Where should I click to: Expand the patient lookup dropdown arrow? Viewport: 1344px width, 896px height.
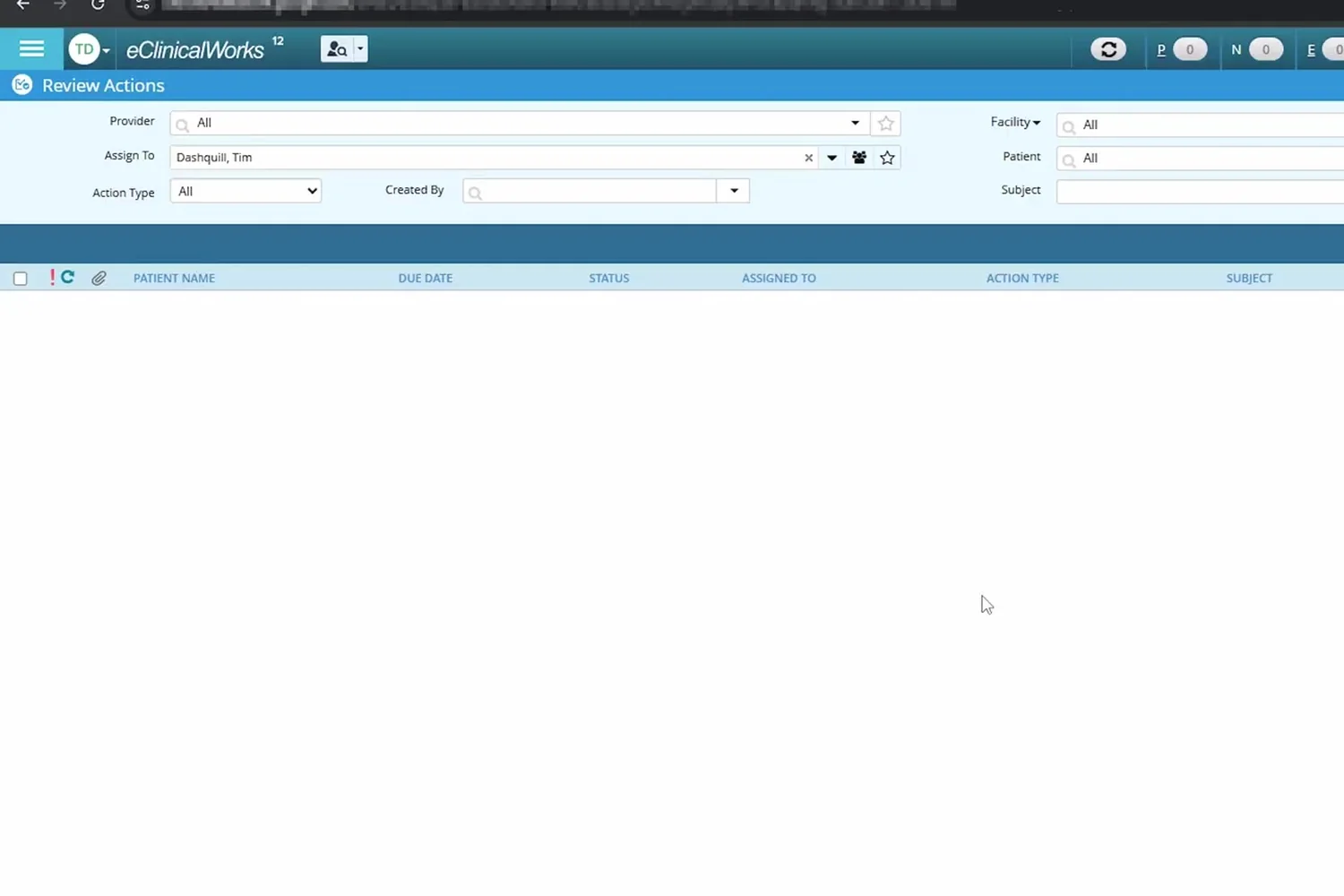(360, 49)
